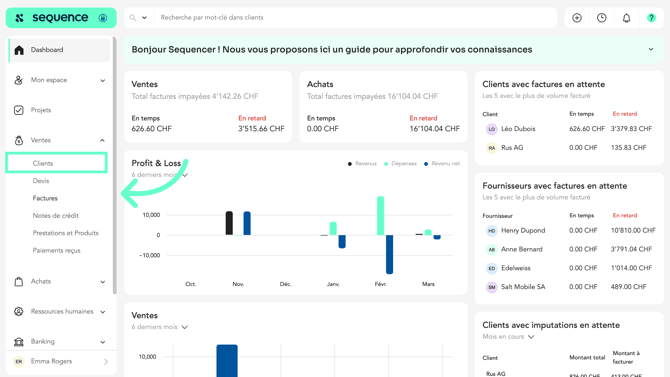Open client Léo Dubois
The width and height of the screenshot is (670, 377).
click(x=518, y=129)
